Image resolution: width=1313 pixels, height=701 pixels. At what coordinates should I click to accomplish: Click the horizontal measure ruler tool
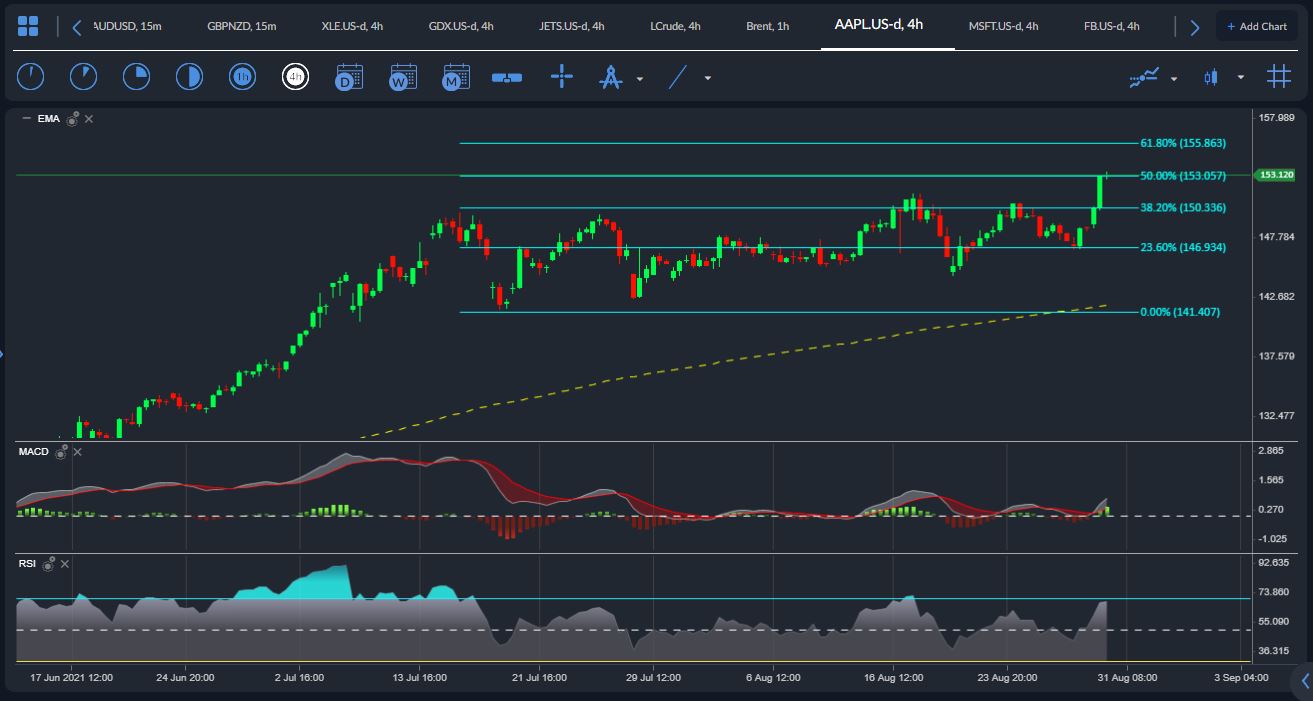507,77
